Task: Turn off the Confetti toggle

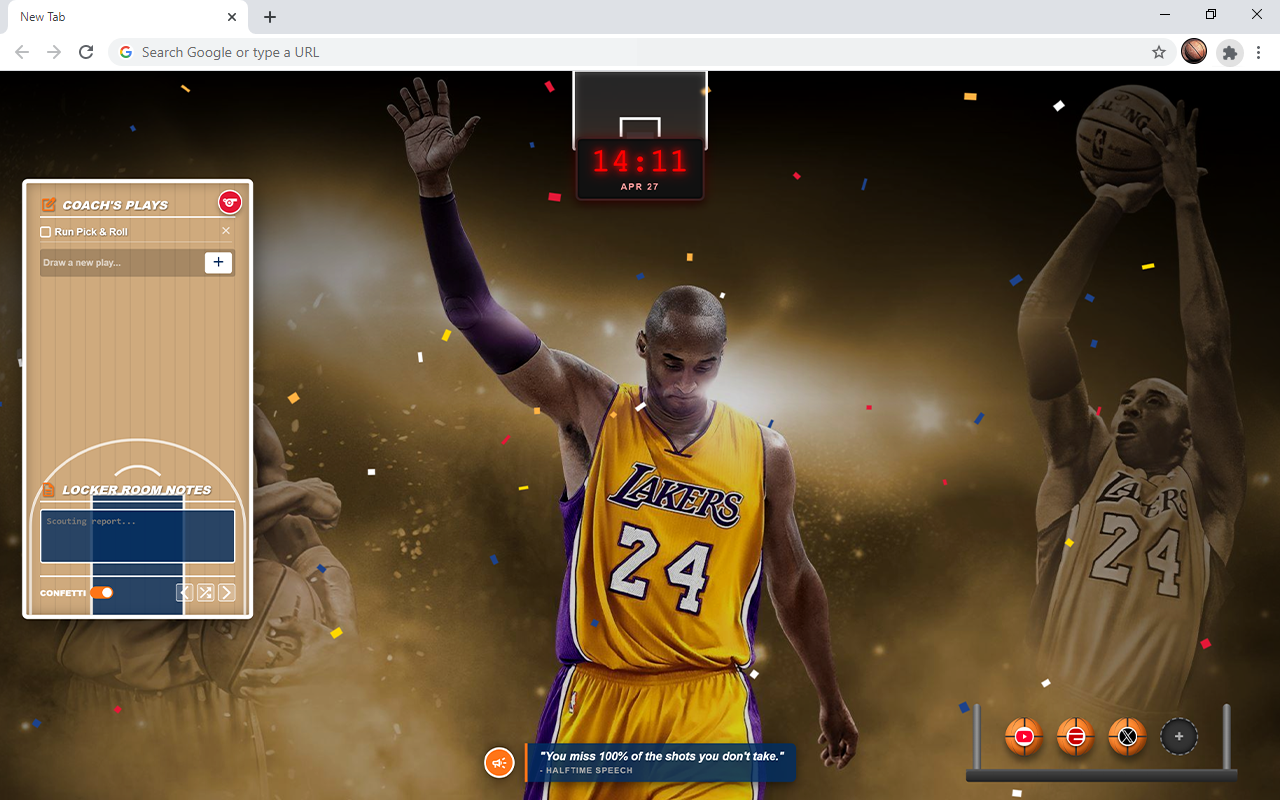Action: click(x=102, y=593)
